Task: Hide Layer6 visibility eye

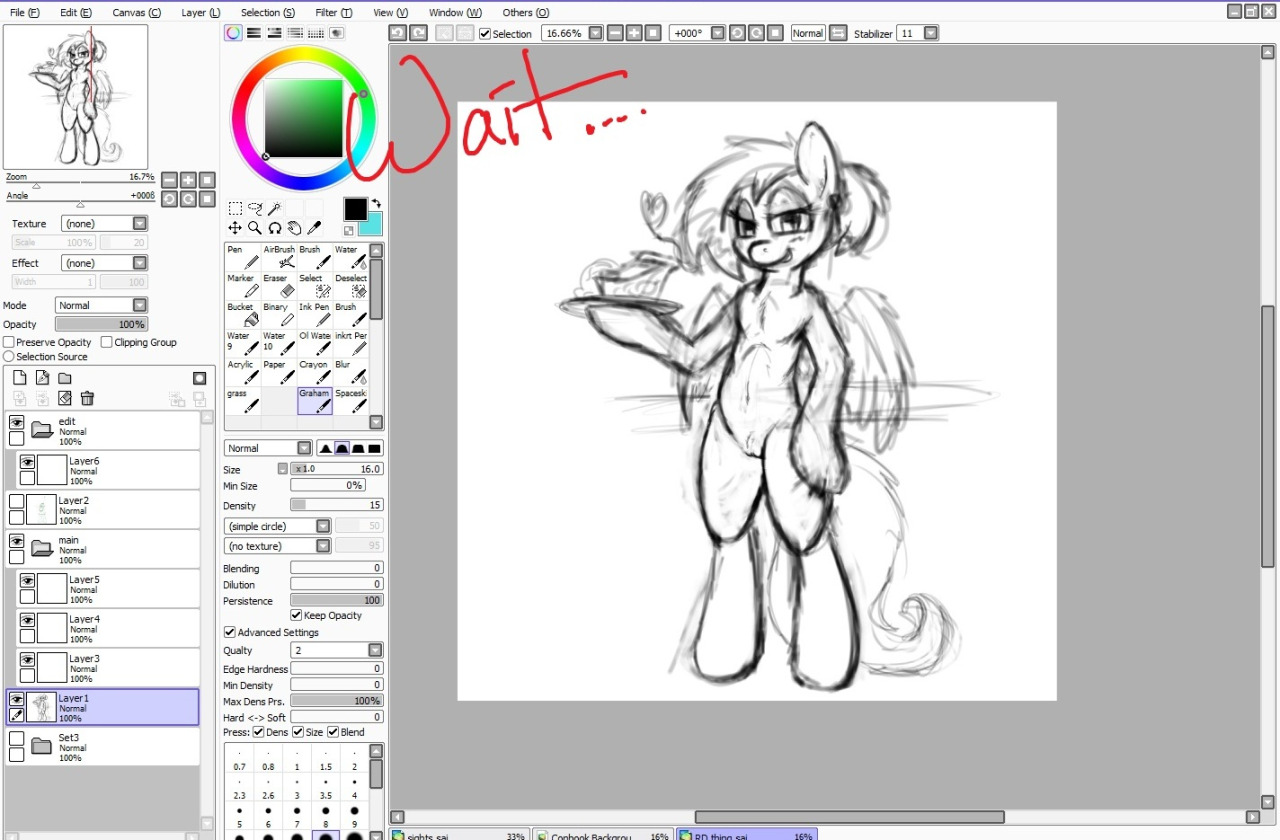Action: (27, 462)
